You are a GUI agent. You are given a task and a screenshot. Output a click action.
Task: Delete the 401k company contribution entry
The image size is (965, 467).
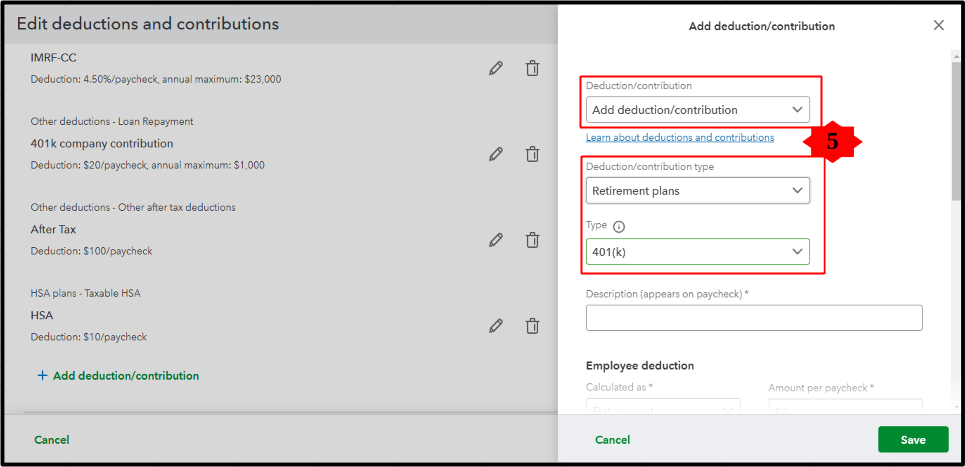[533, 154]
